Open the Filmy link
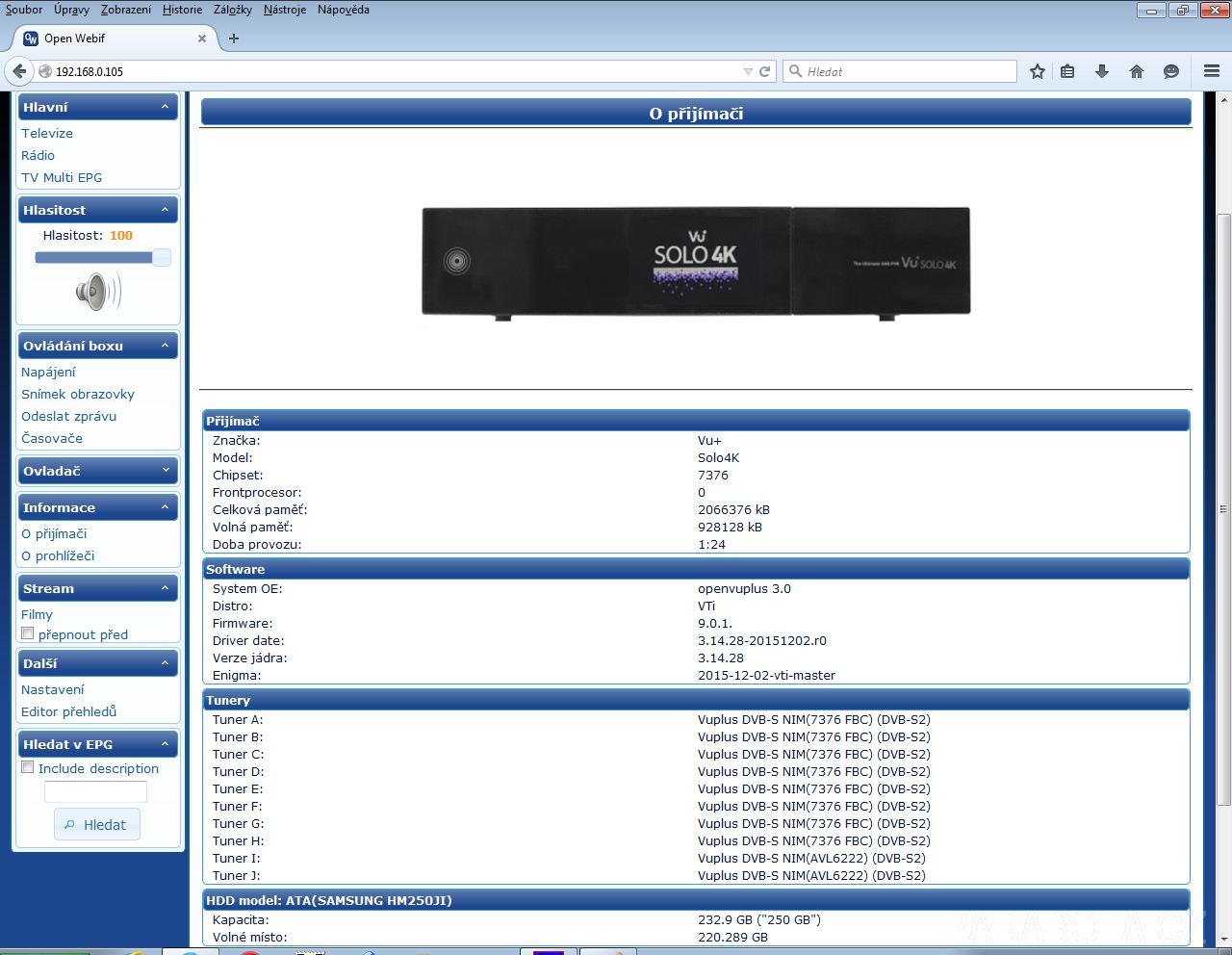Image resolution: width=1232 pixels, height=955 pixels. pos(37,614)
